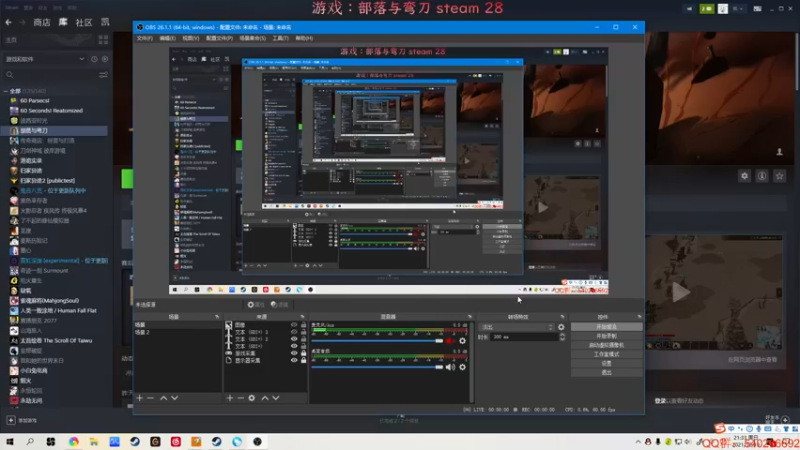This screenshot has height=450, width=800.
Task: Toggle the lock on the 文本 (GDI+) 3 source
Action: pyautogui.click(x=304, y=332)
